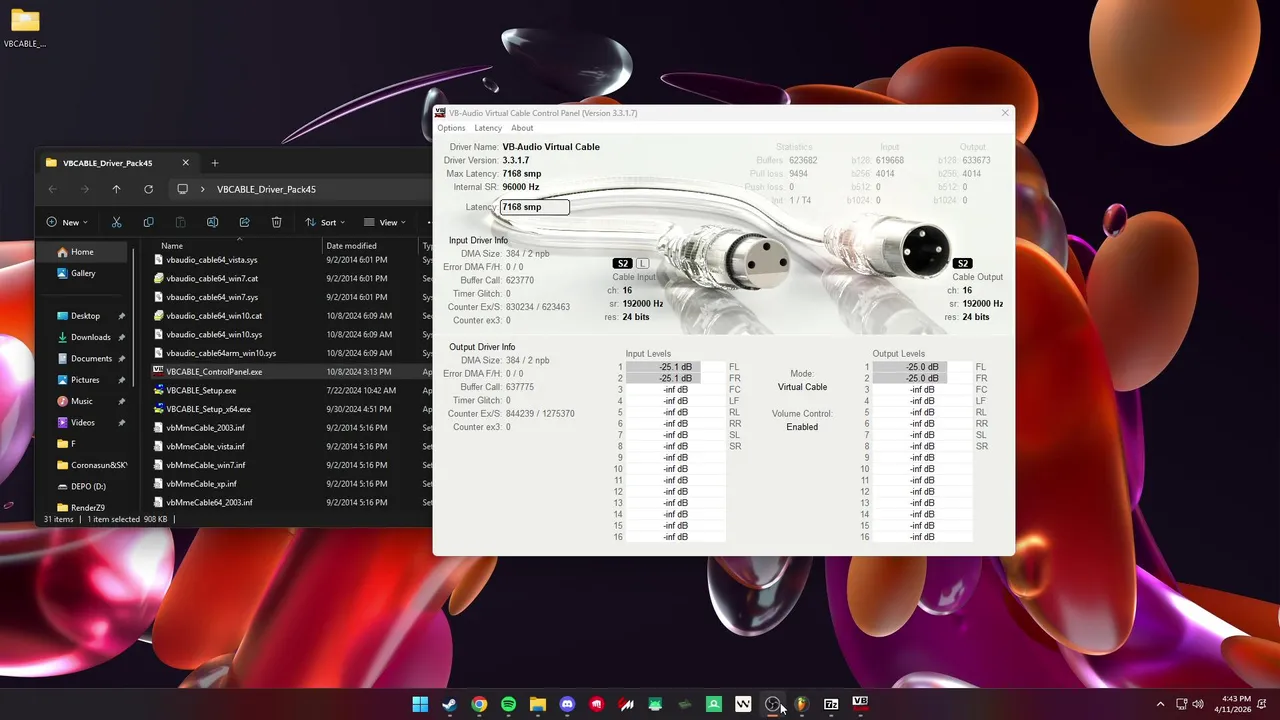Select file vbaudio_cable64arm_win10.sys

point(221,353)
